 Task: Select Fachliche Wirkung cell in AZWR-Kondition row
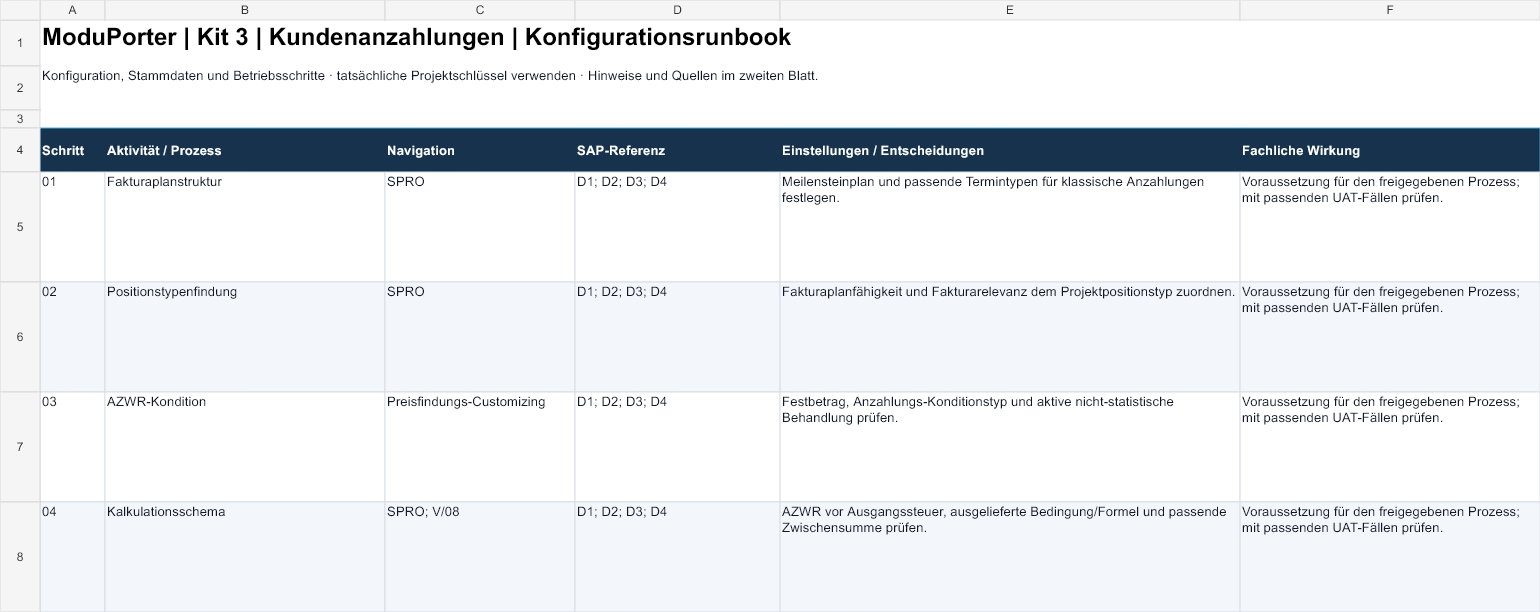1390,447
